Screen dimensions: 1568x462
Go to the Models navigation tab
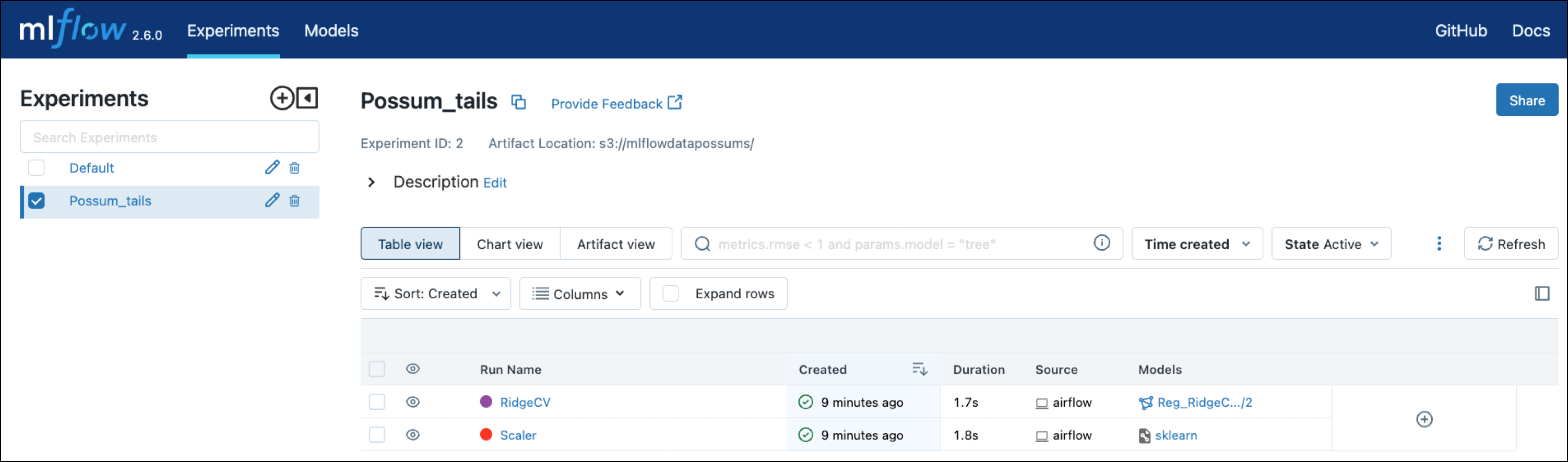click(x=331, y=30)
